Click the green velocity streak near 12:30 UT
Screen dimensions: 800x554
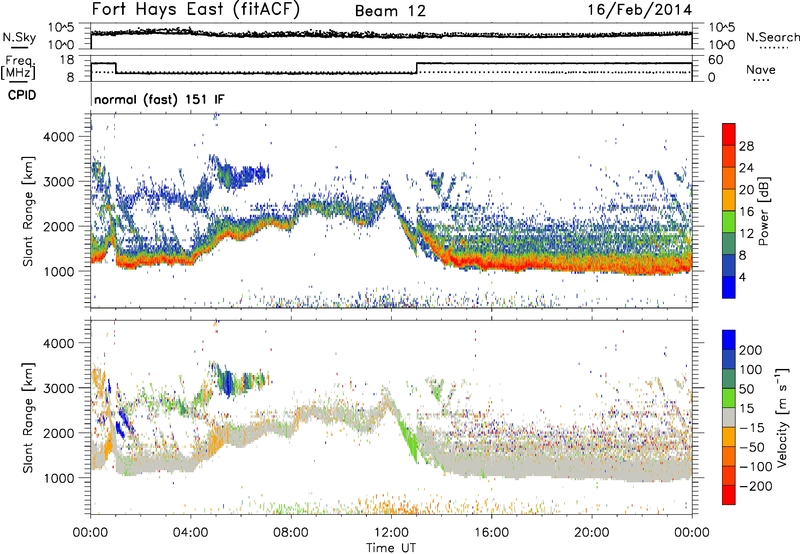point(410,436)
